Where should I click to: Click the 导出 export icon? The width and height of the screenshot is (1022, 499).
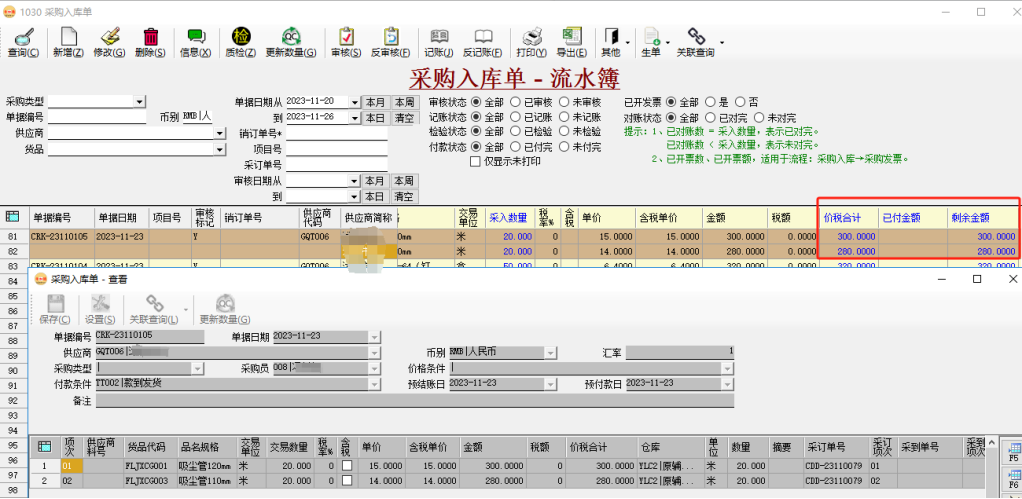point(572,37)
